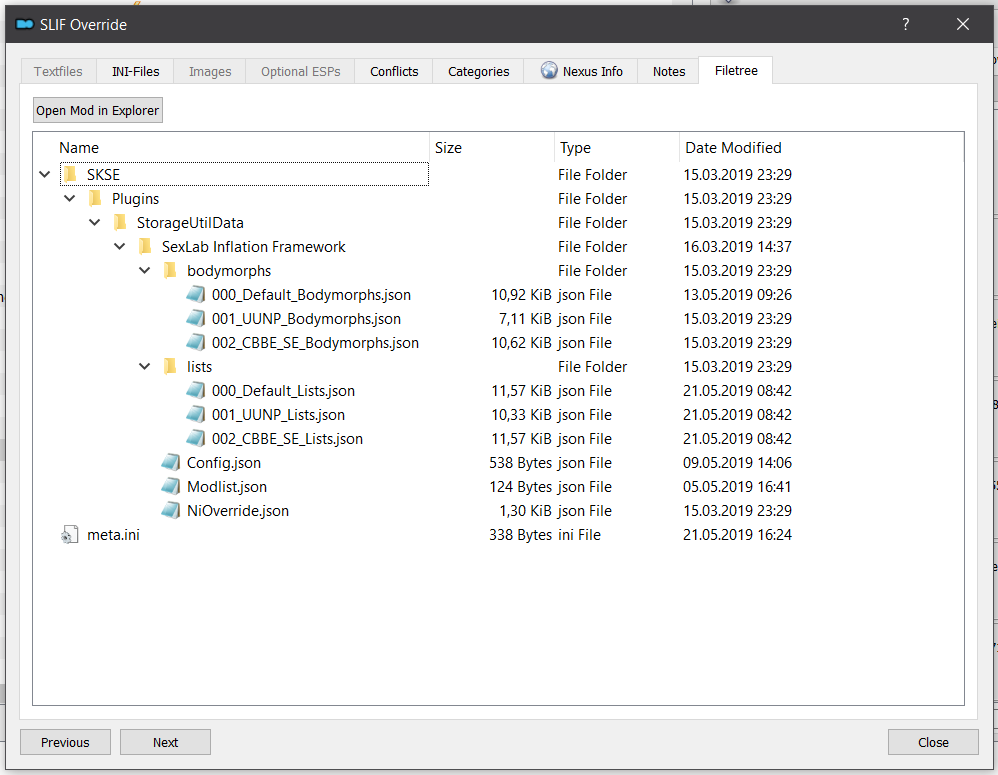Click the meta.ini settings file icon

tap(70, 534)
